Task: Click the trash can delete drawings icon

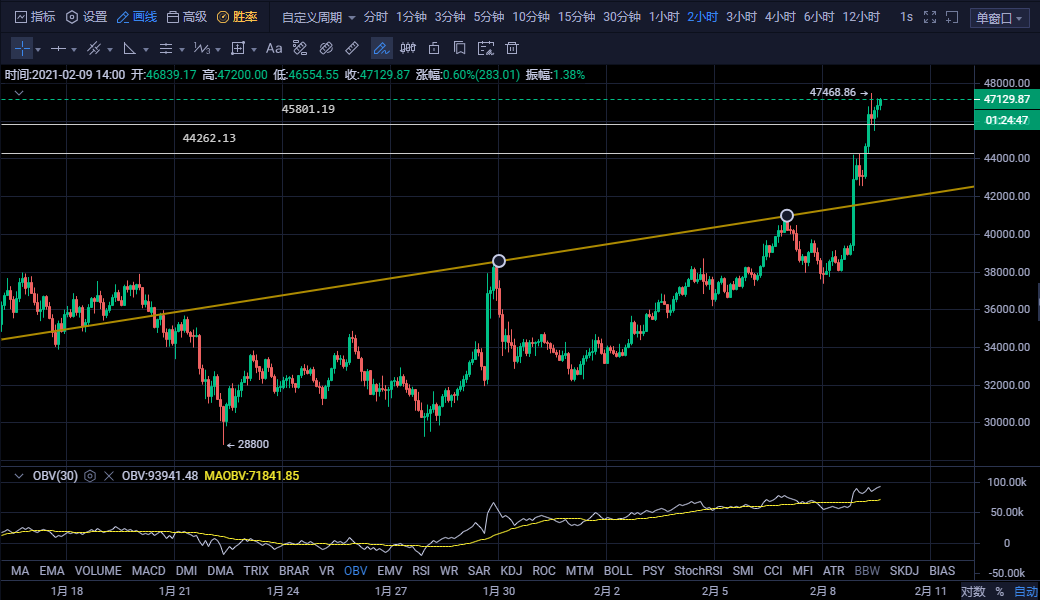Action: point(511,48)
